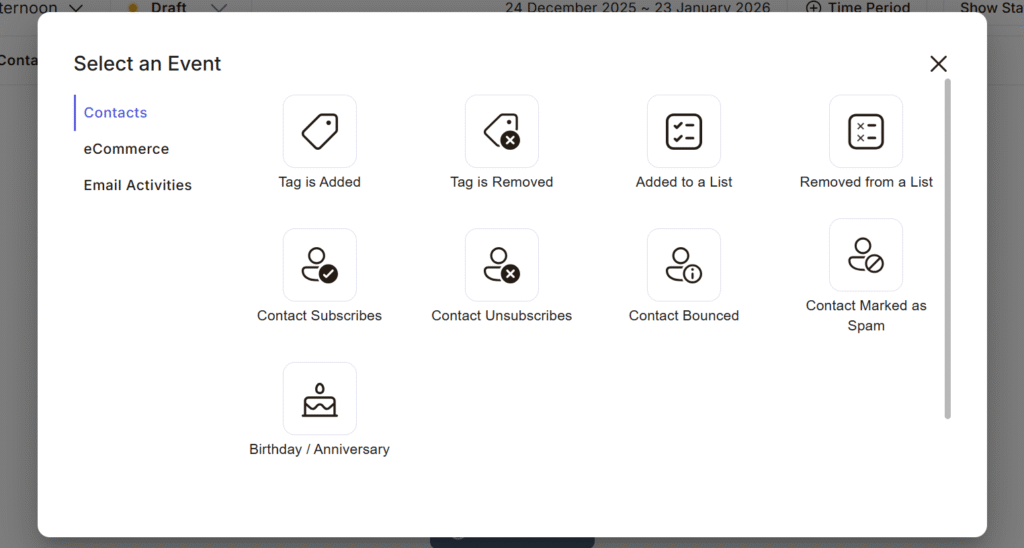Choose the Contact Subscribes trigger icon

pyautogui.click(x=320, y=265)
